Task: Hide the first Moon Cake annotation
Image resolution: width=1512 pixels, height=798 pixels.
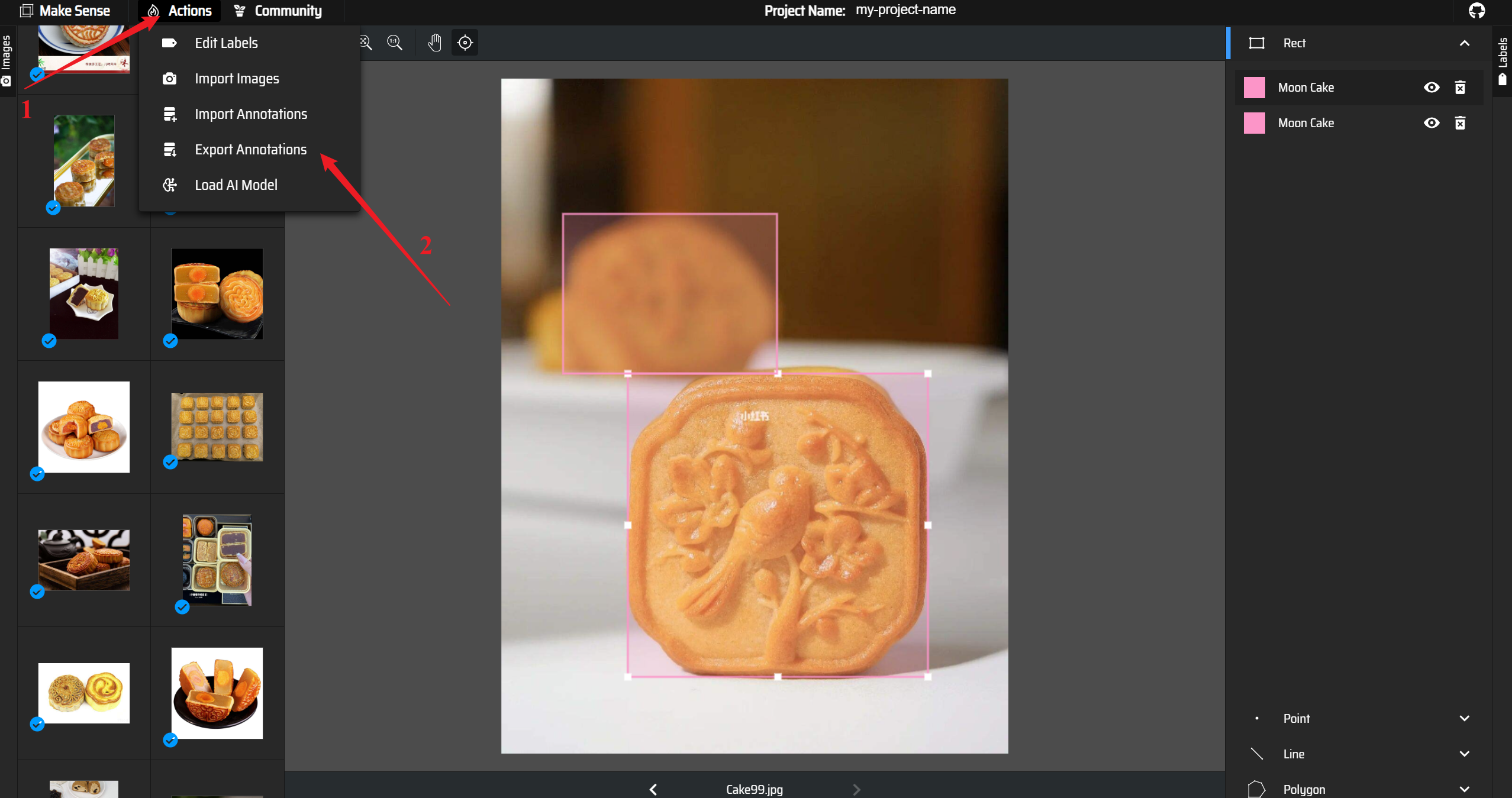Action: [x=1431, y=88]
